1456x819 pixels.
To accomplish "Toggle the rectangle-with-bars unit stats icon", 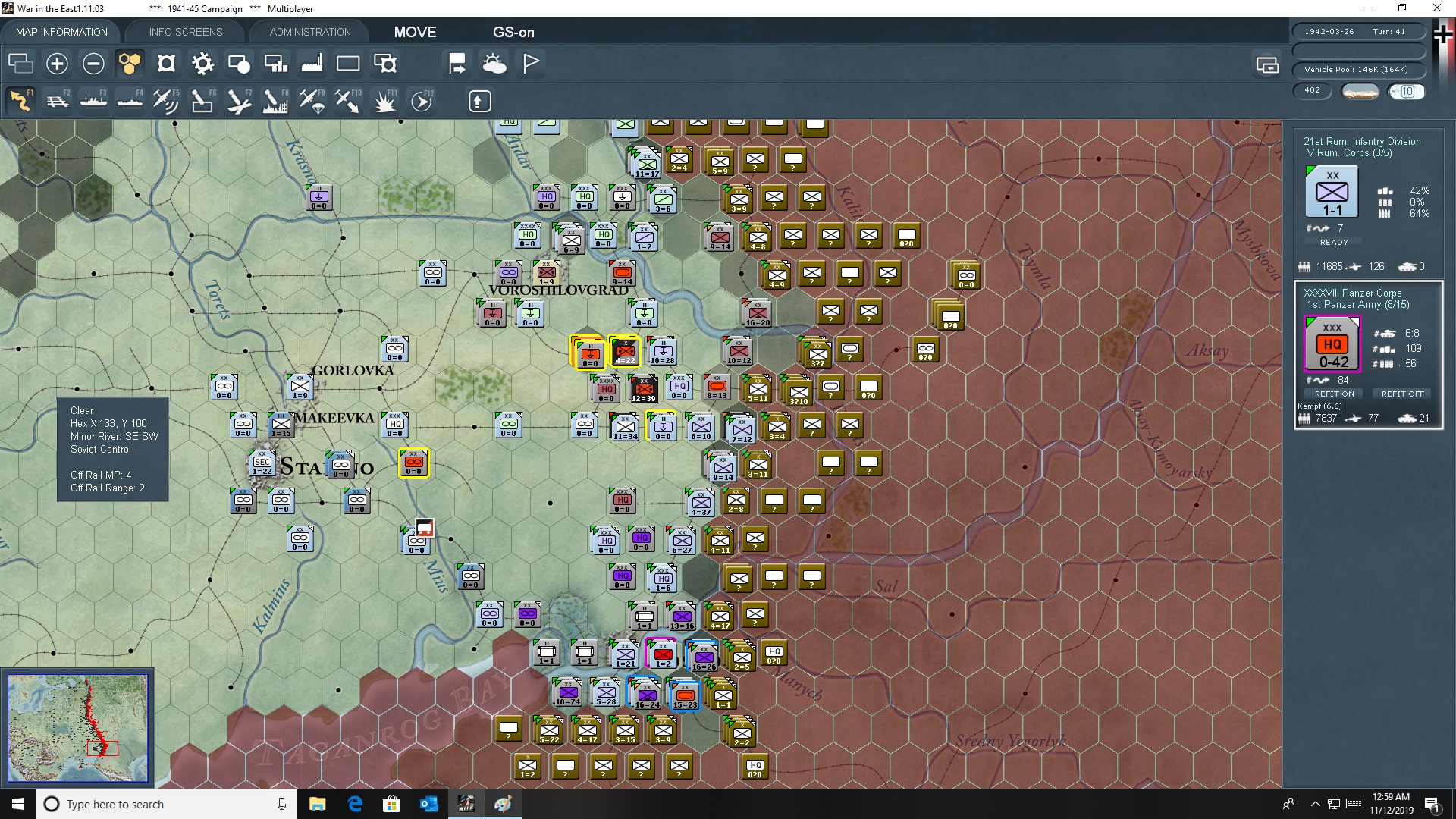I will tap(275, 64).
